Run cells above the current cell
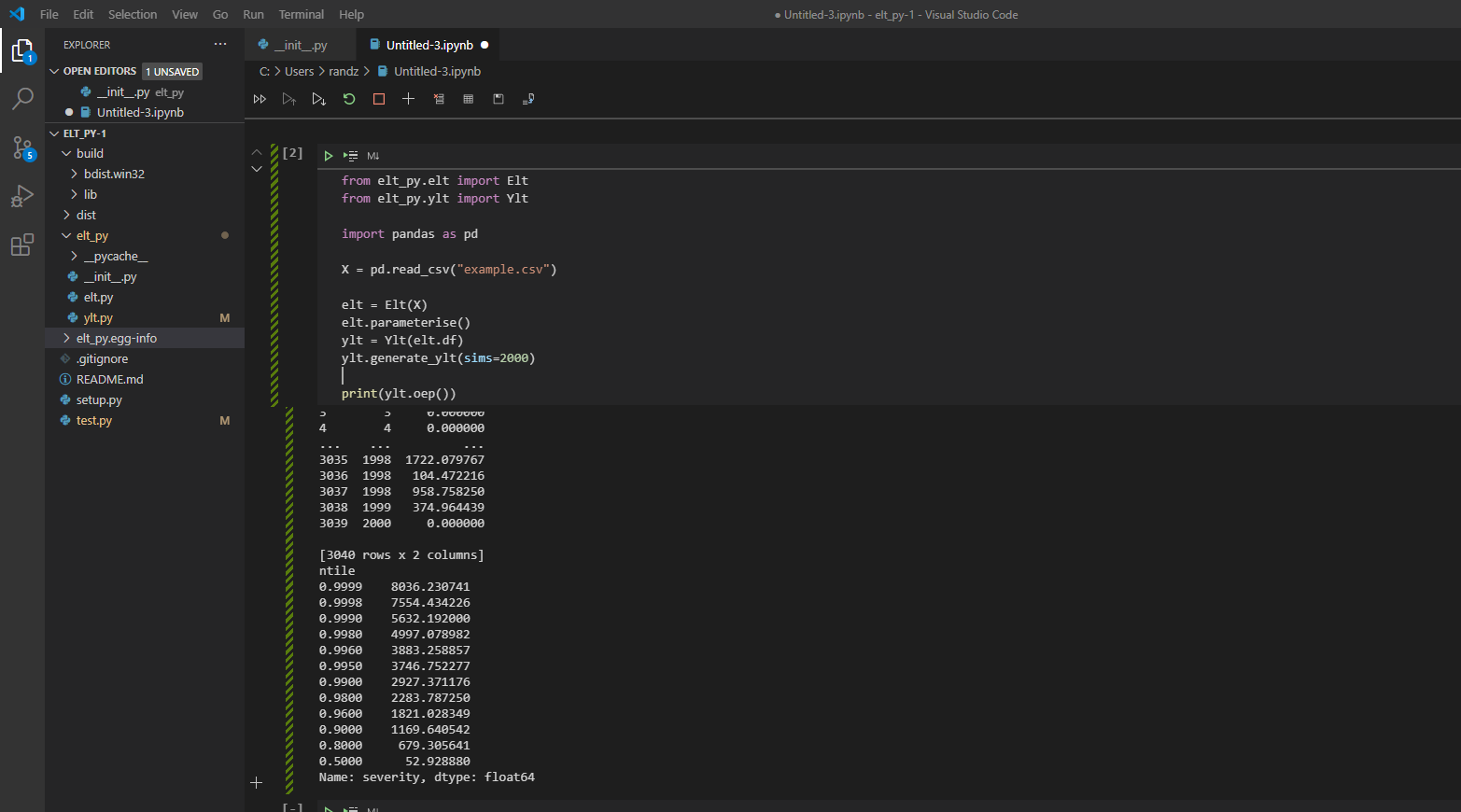 coord(289,99)
